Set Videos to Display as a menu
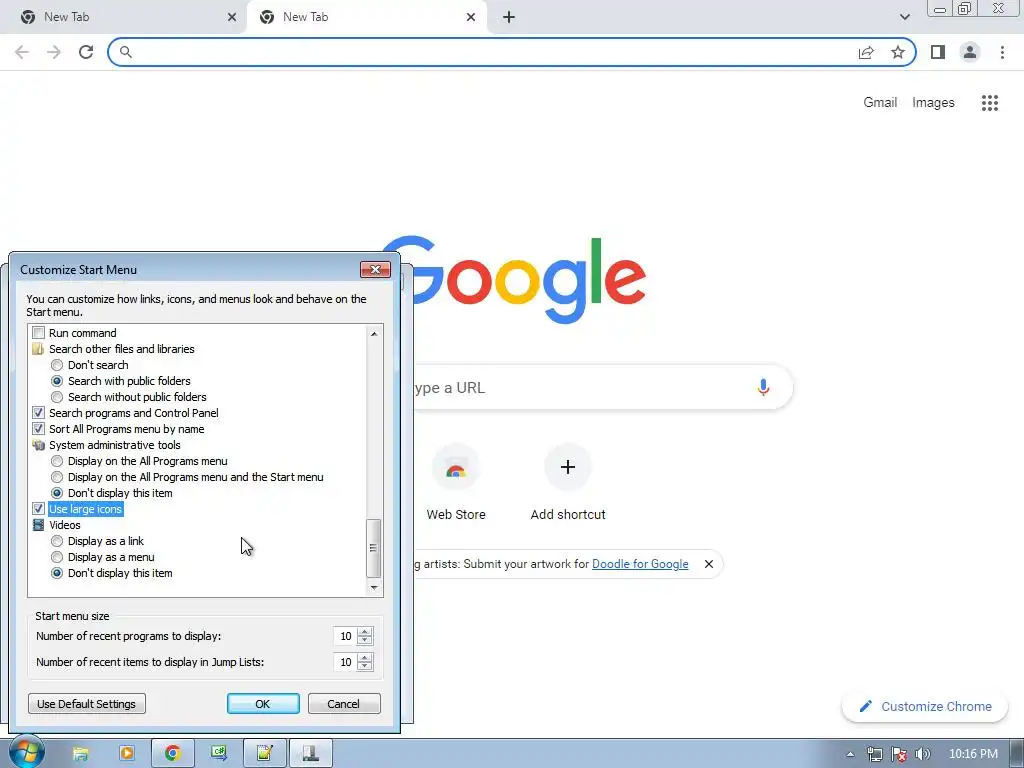 [x=57, y=556]
